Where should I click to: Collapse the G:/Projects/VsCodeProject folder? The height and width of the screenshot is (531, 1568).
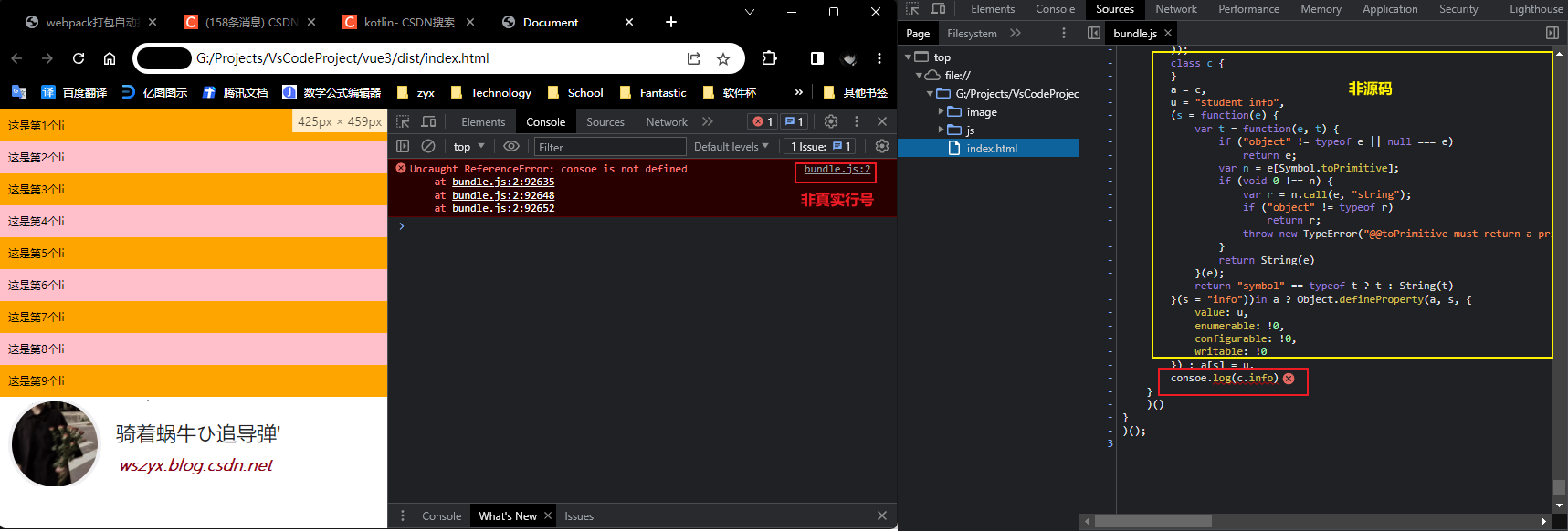tap(930, 93)
